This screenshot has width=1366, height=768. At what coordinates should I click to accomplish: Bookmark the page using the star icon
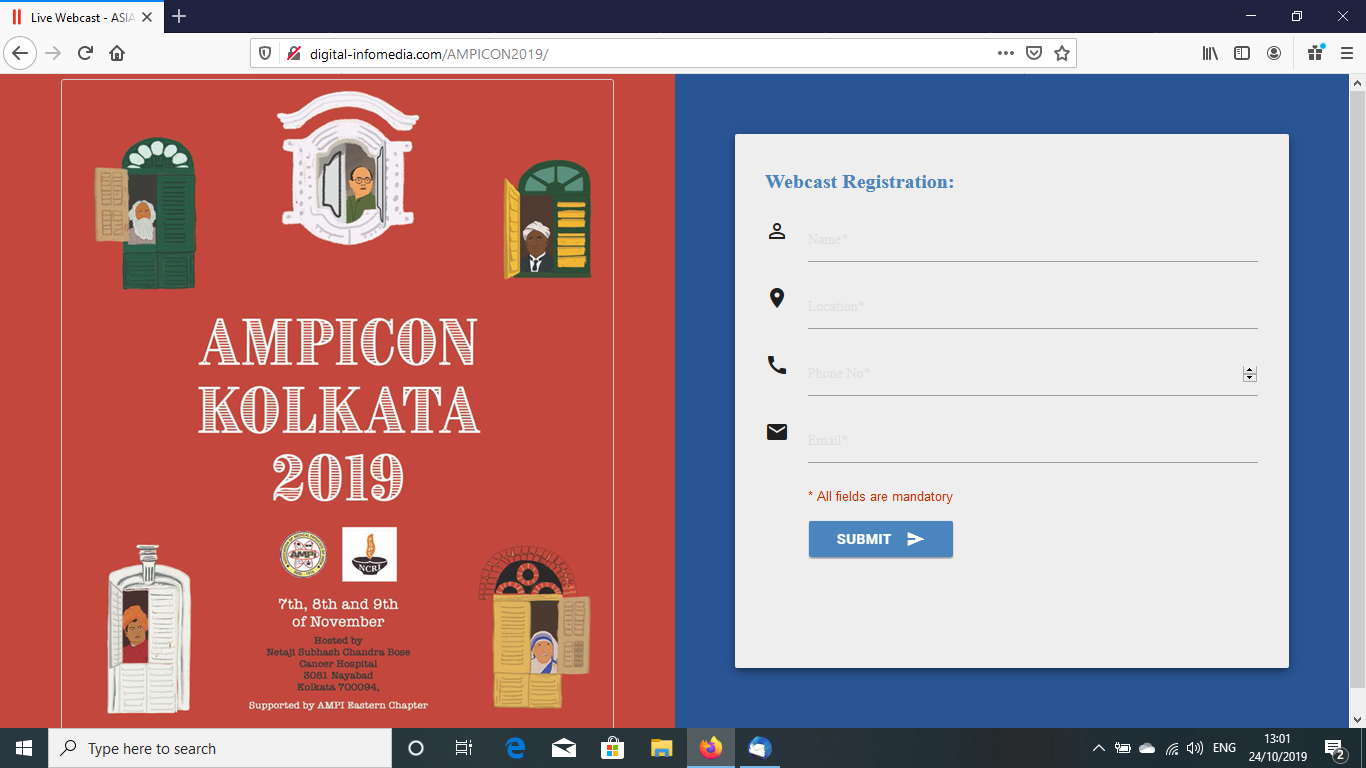point(1060,53)
